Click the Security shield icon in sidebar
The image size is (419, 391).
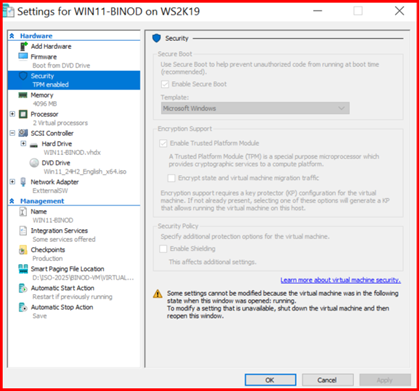pos(23,76)
